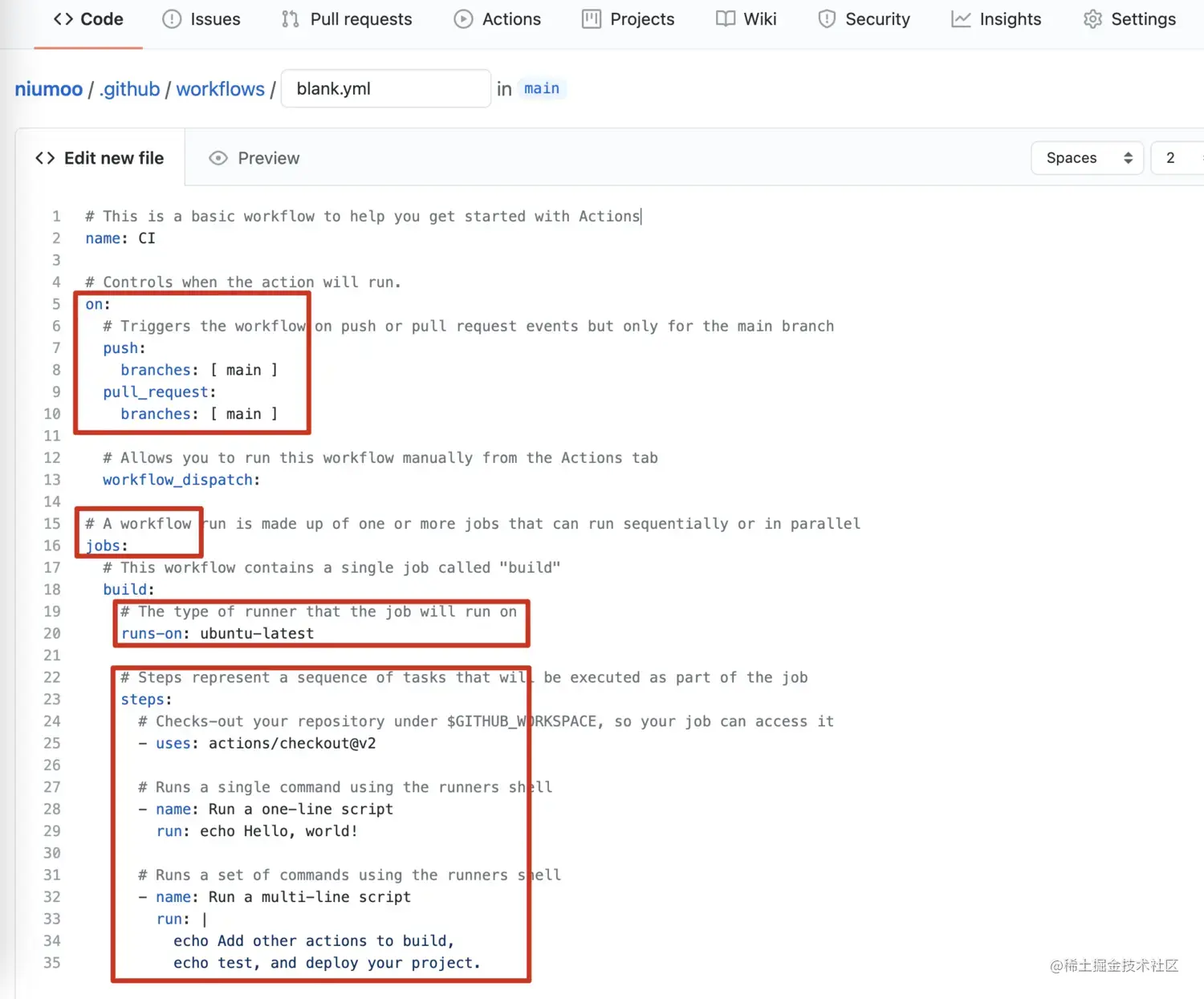1204x999 pixels.
Task: Open the .github folder breadcrumb
Action: point(129,89)
